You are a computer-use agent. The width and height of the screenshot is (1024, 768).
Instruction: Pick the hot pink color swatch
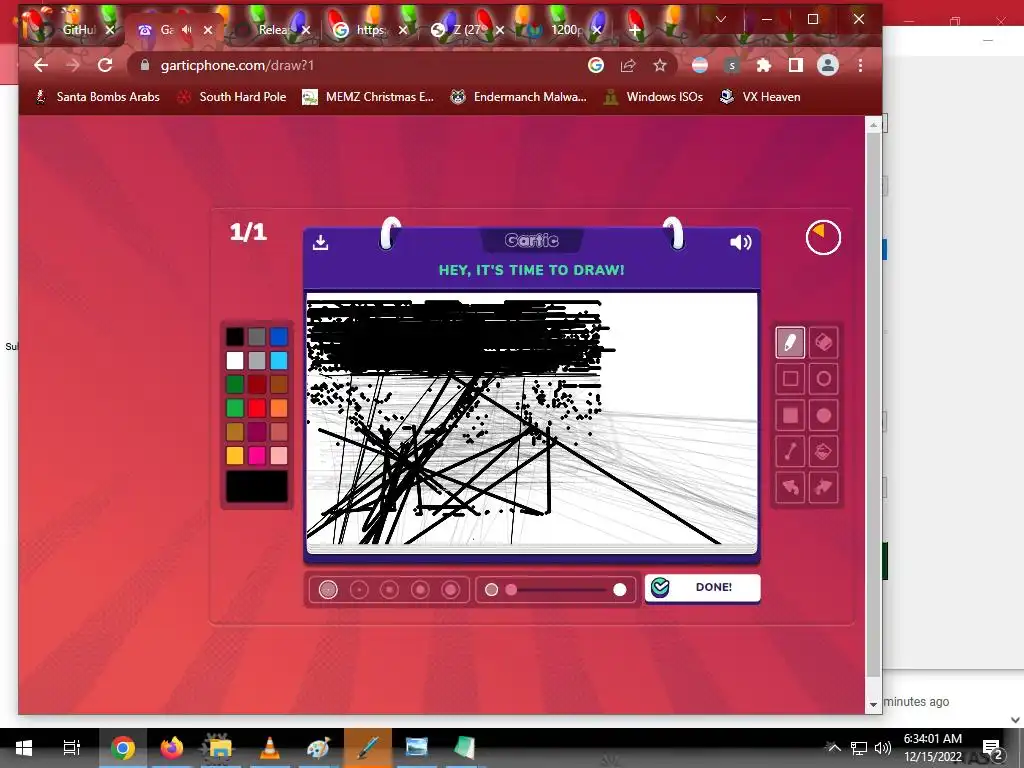tap(257, 455)
